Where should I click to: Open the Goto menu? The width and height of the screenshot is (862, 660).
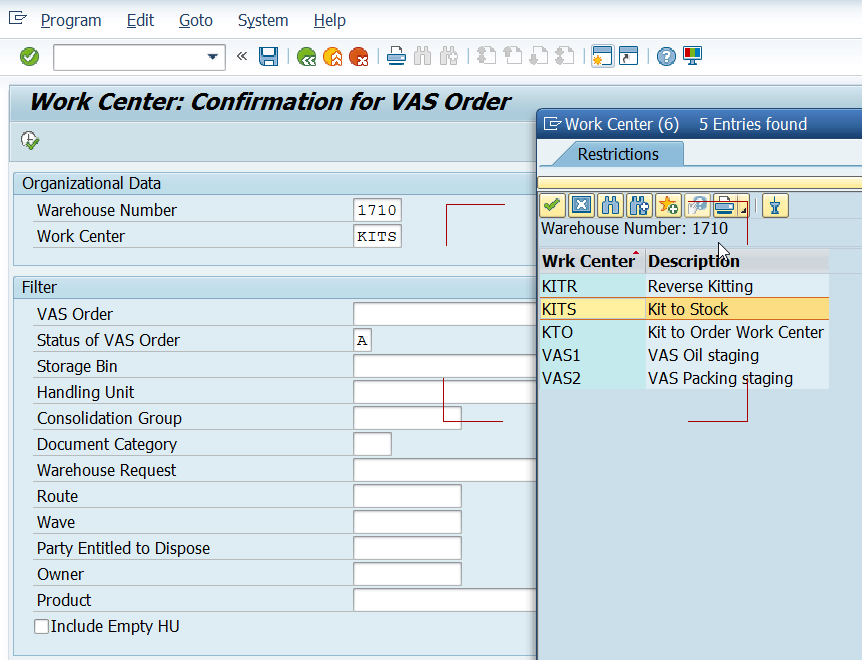coord(196,20)
